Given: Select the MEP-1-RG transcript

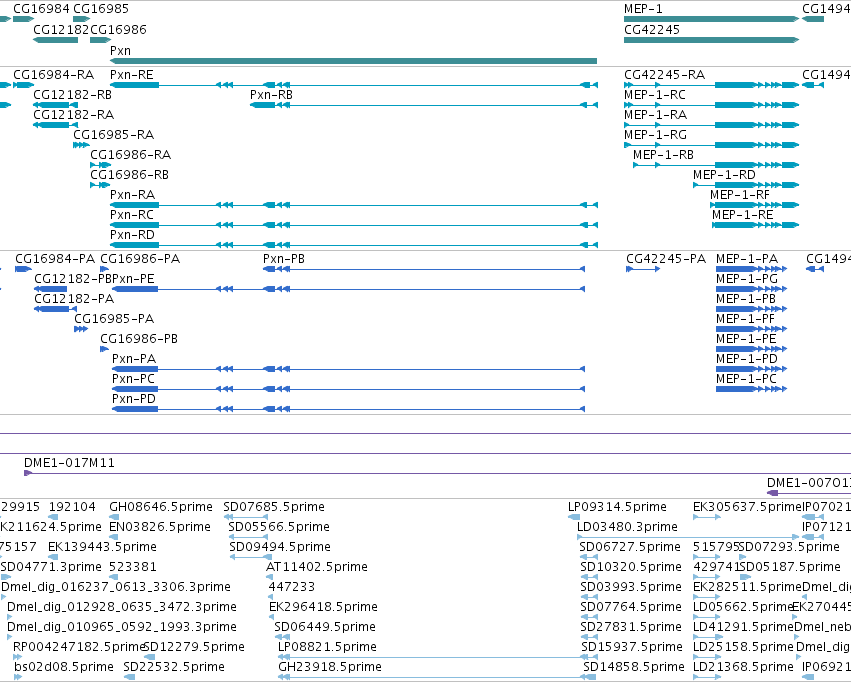Looking at the screenshot, I should [x=712, y=145].
